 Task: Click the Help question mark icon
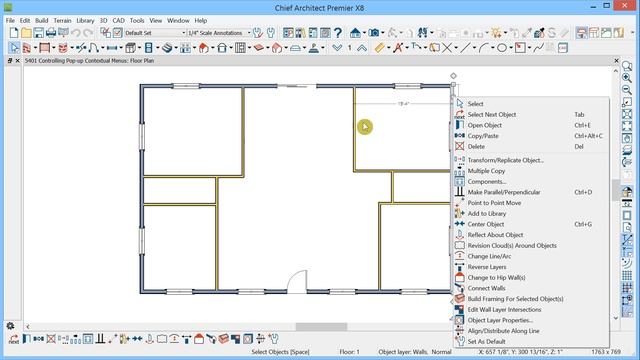338,33
